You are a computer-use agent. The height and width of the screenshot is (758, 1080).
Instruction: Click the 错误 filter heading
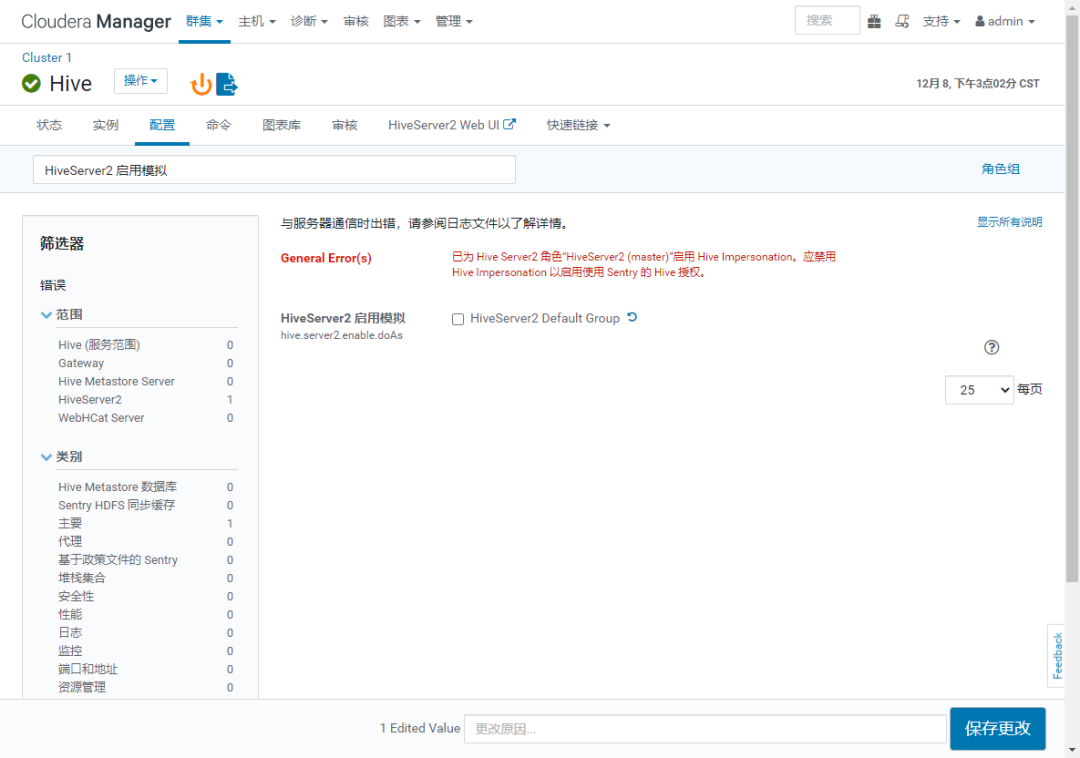53,285
